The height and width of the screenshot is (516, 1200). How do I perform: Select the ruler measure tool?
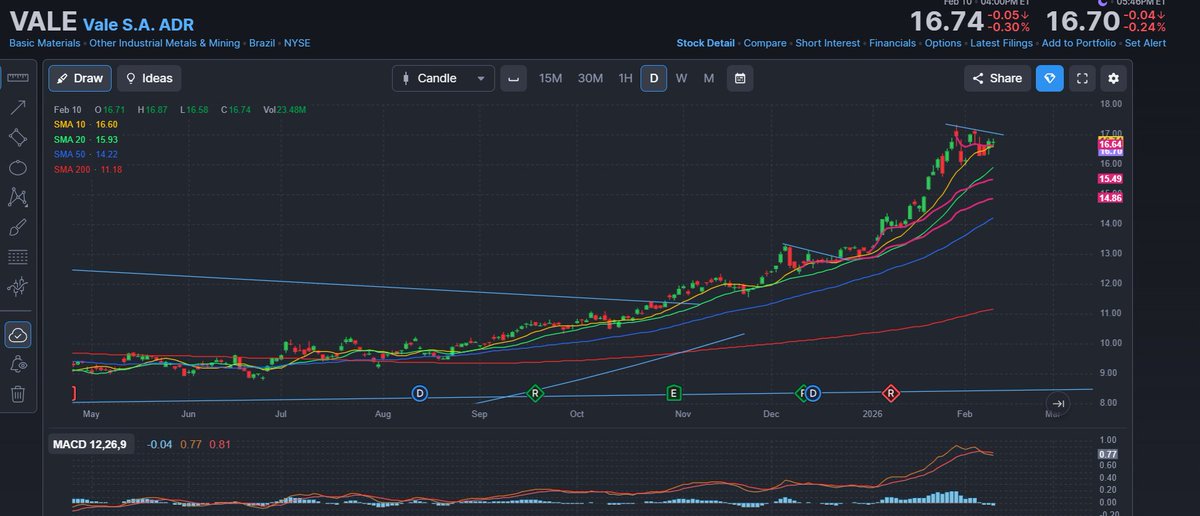coord(17,77)
